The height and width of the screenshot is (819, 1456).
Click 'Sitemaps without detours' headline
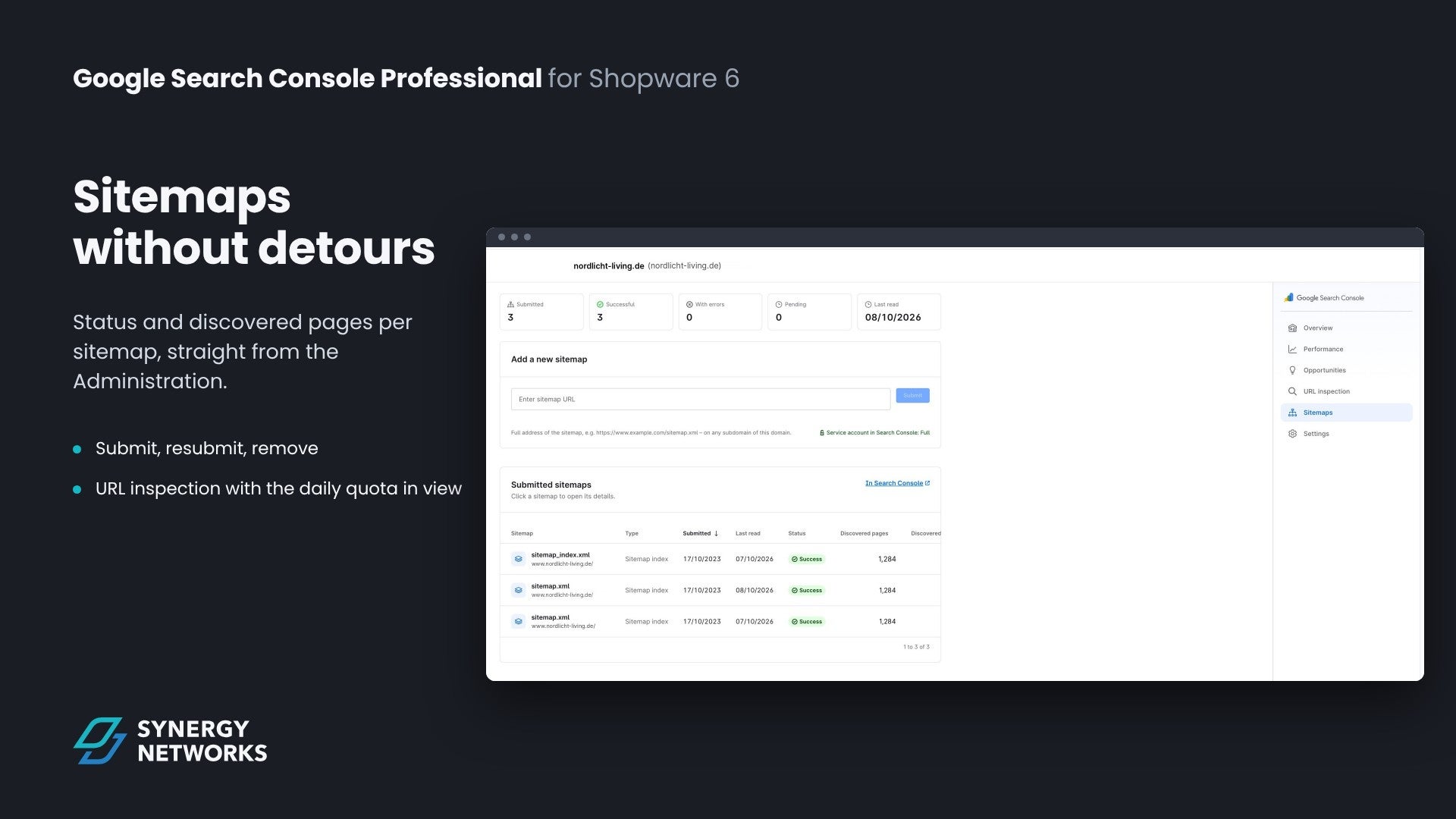tap(254, 222)
